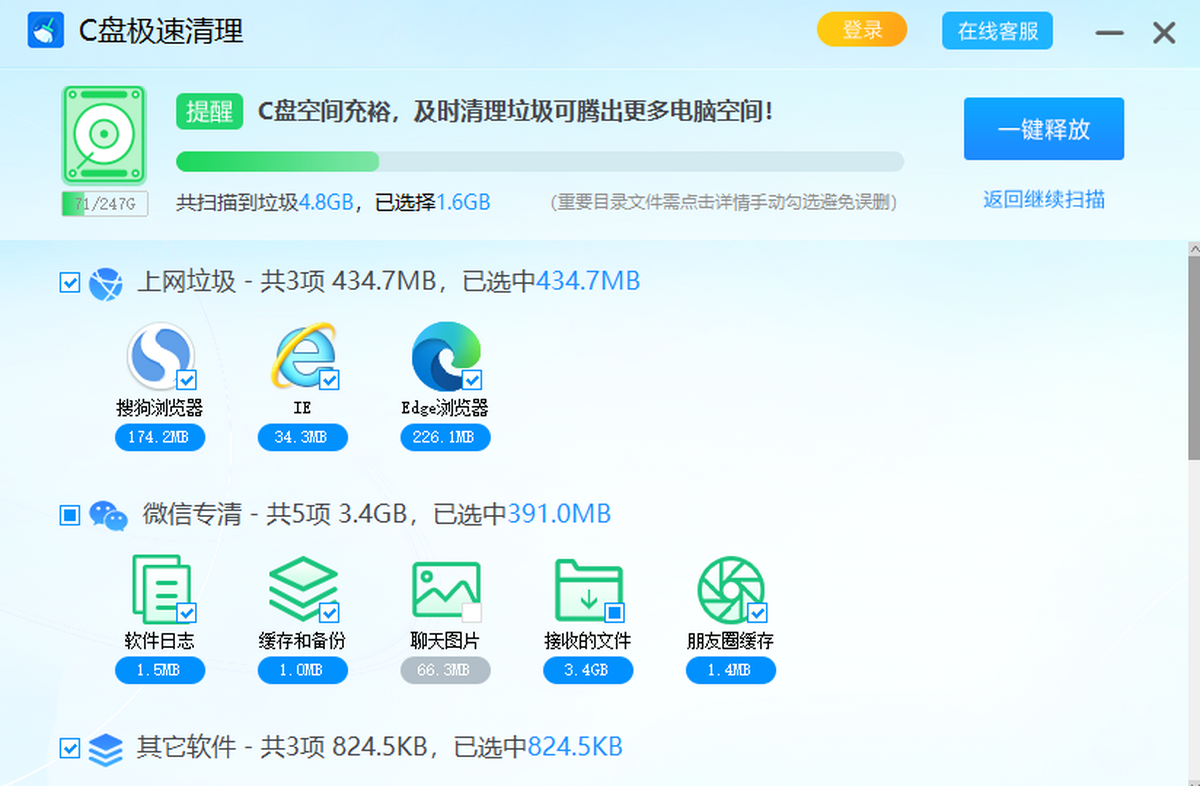The height and width of the screenshot is (786, 1200).
Task: Uncheck the Edge浏览器 checkbox
Action: click(472, 380)
